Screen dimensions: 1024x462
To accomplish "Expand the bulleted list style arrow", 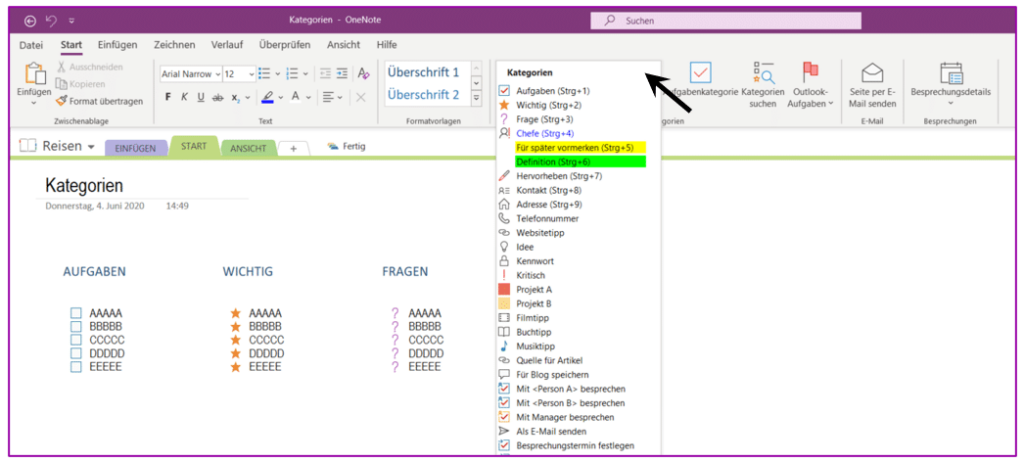I will click(278, 74).
